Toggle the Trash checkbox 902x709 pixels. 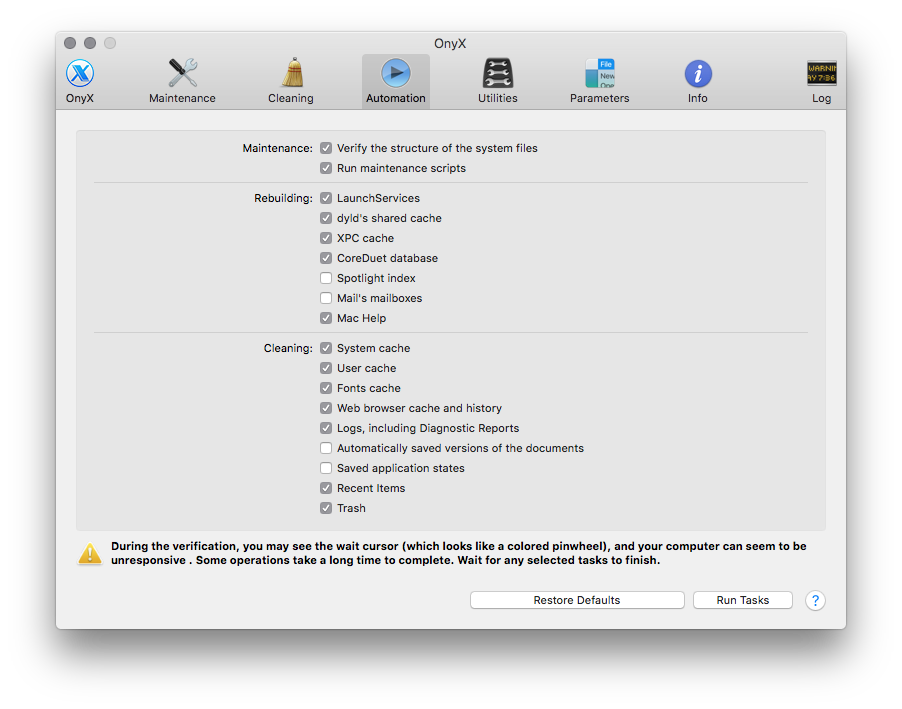click(326, 508)
